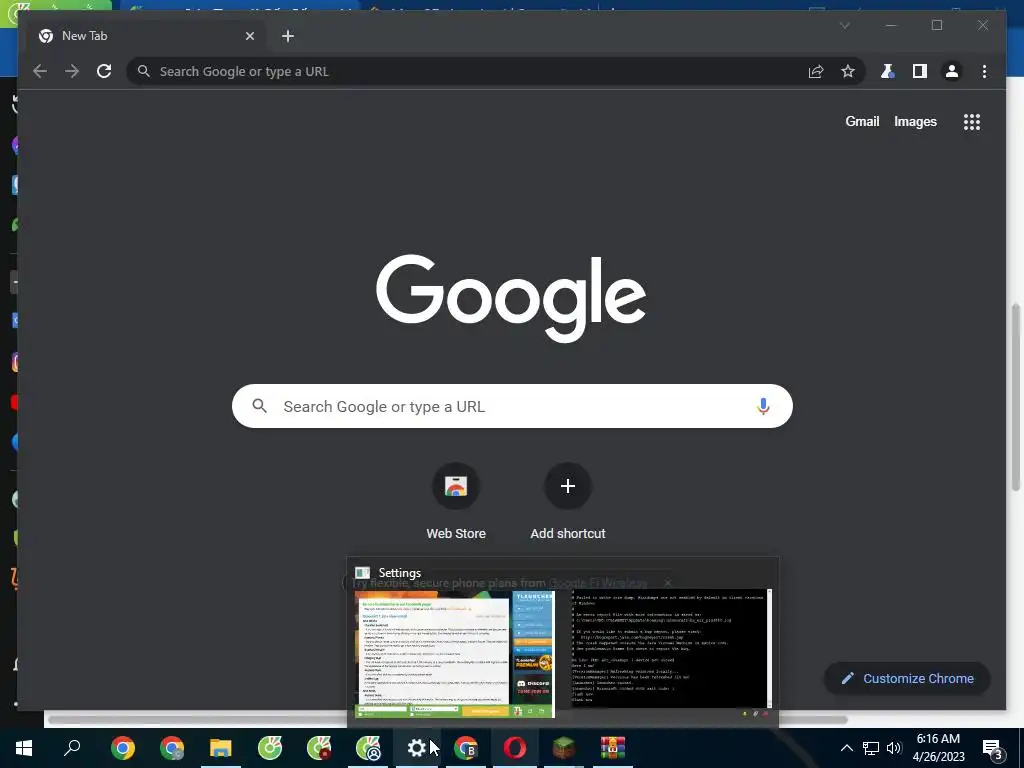Start voice search with microphone icon
Screen dimensions: 1024x768
pos(763,406)
